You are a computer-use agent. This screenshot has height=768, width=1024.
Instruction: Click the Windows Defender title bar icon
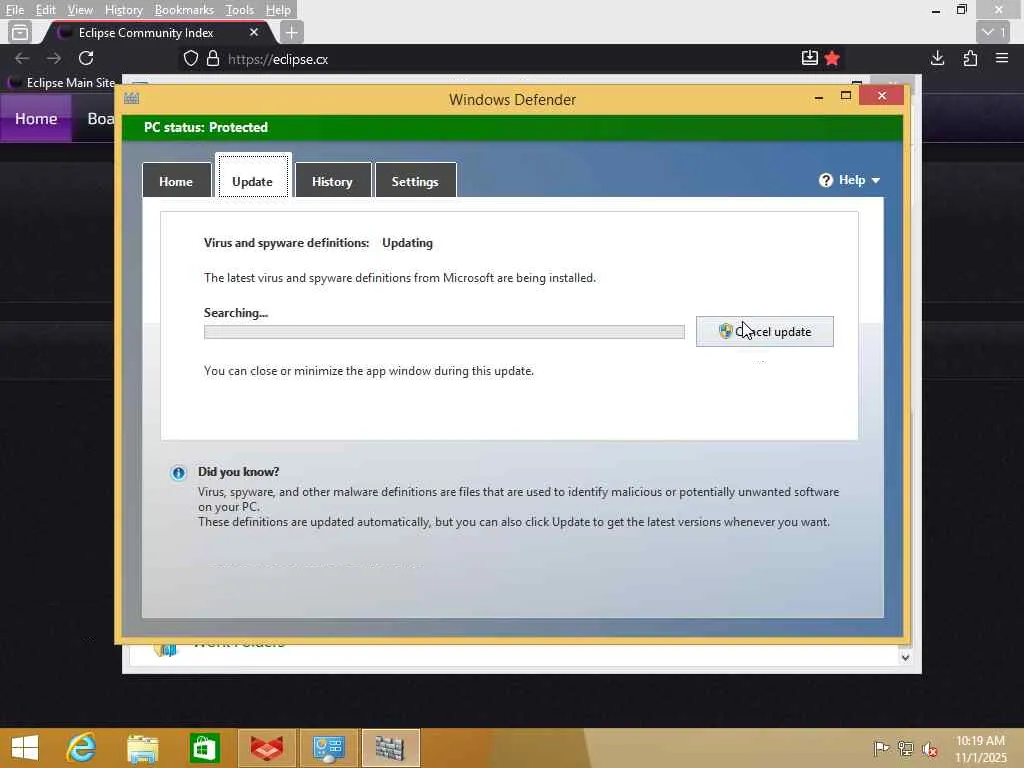pyautogui.click(x=132, y=99)
